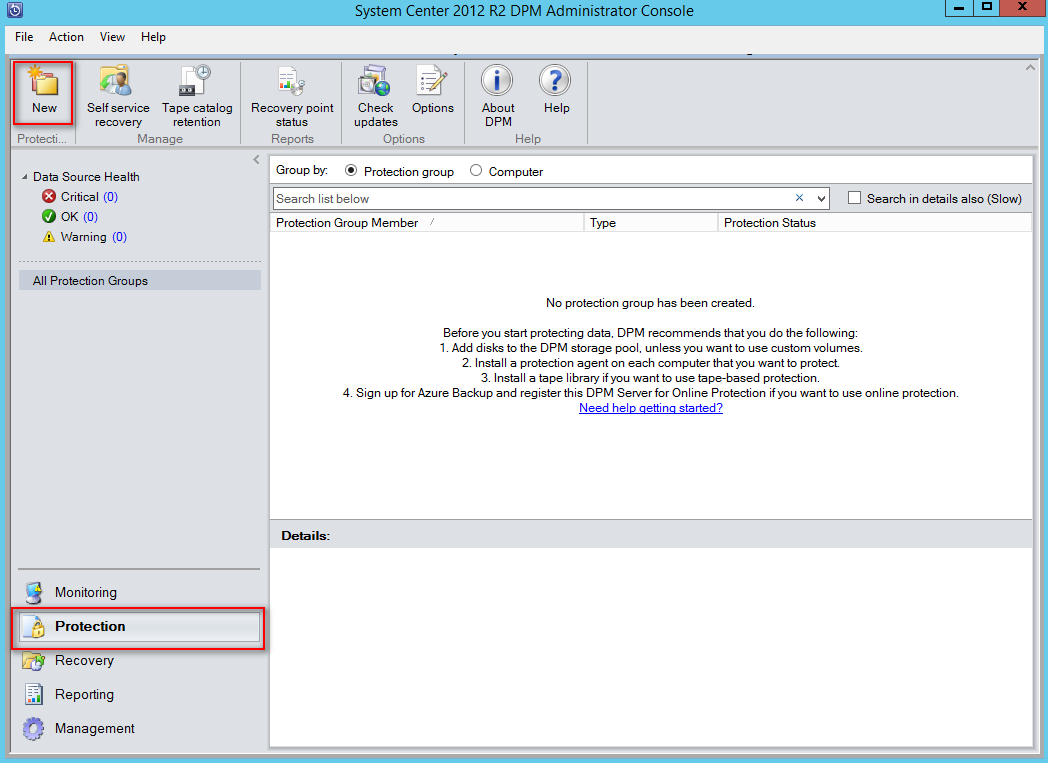Check for updates in the ribbon
This screenshot has width=1048, height=763.
click(x=376, y=96)
